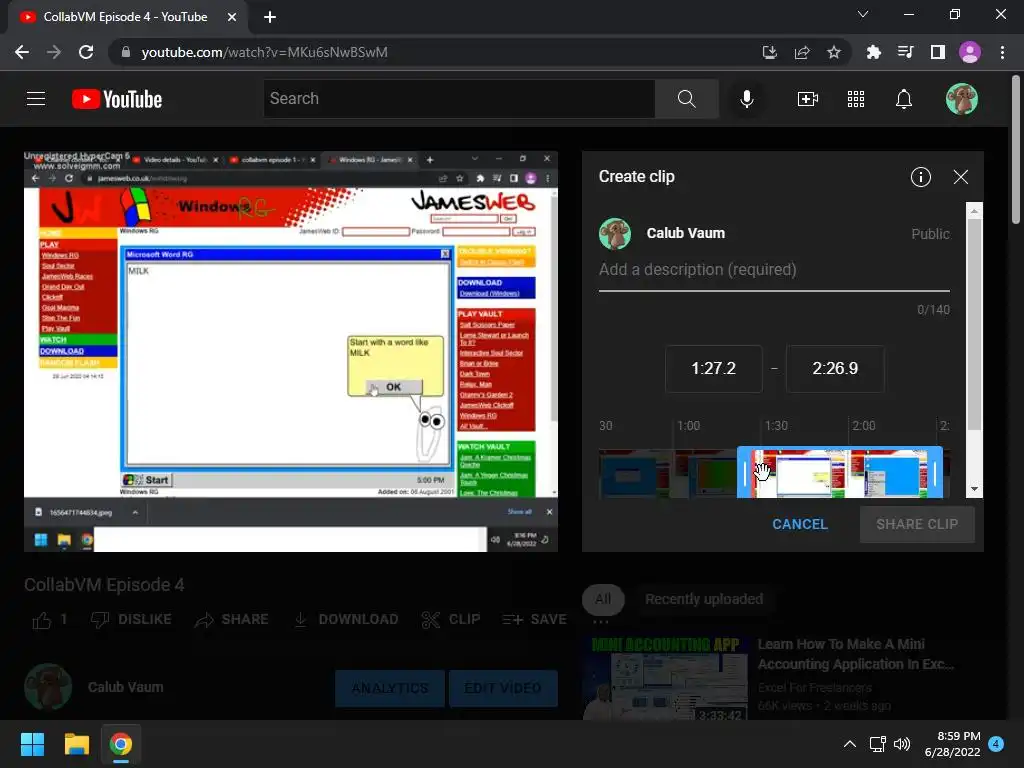This screenshot has width=1024, height=768.
Task: Install app icon in address bar
Action: [x=770, y=52]
